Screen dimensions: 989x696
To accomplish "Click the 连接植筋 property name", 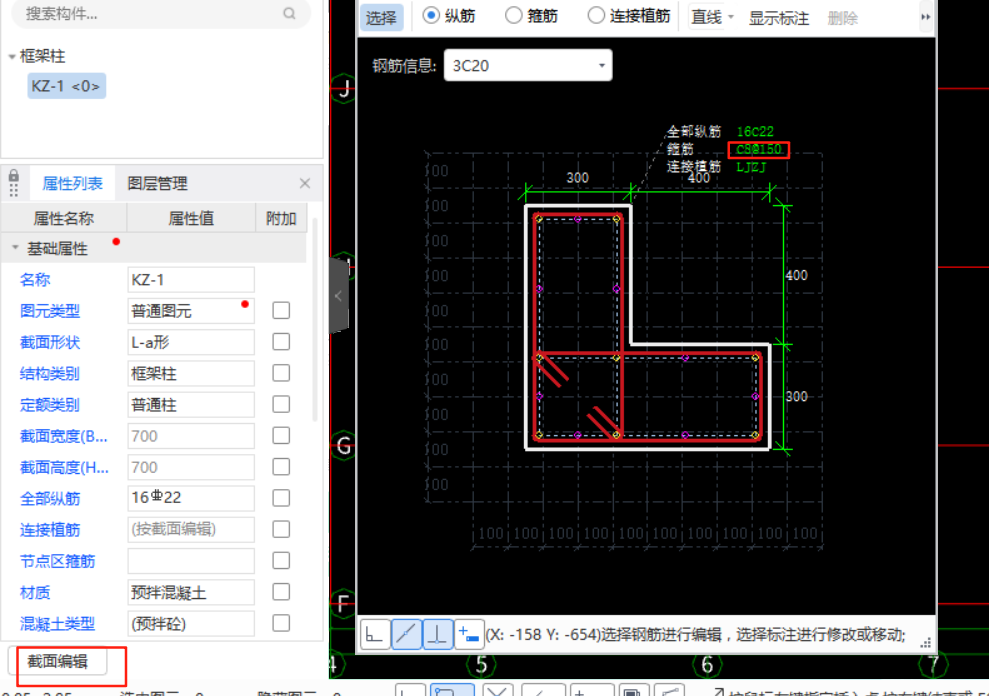I will pos(50,529).
